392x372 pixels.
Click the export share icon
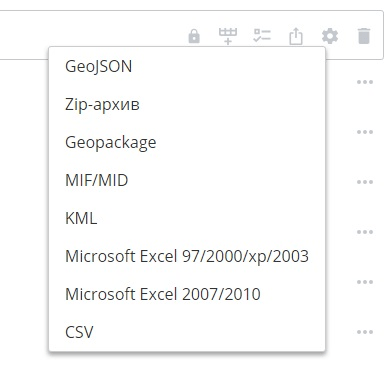[296, 36]
